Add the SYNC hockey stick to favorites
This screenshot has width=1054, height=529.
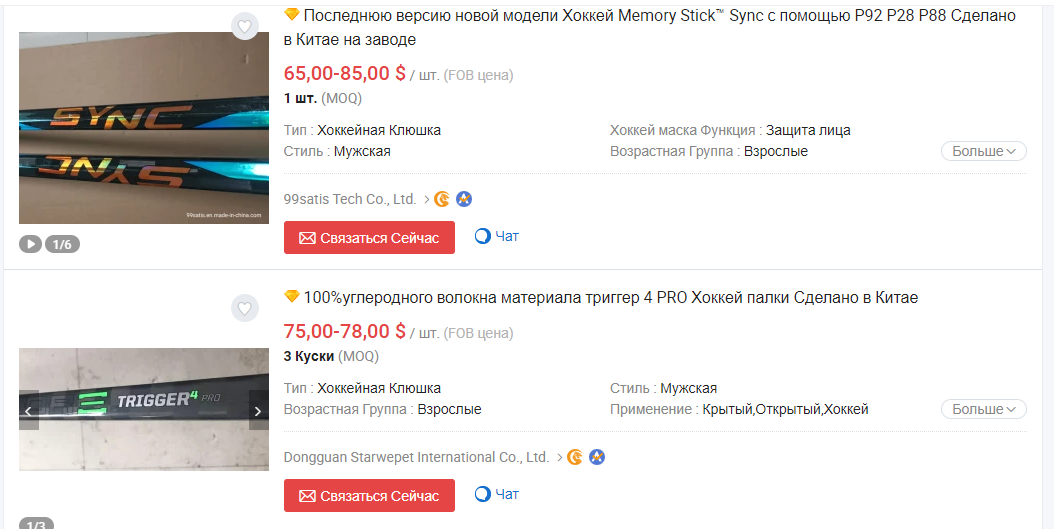(x=244, y=26)
